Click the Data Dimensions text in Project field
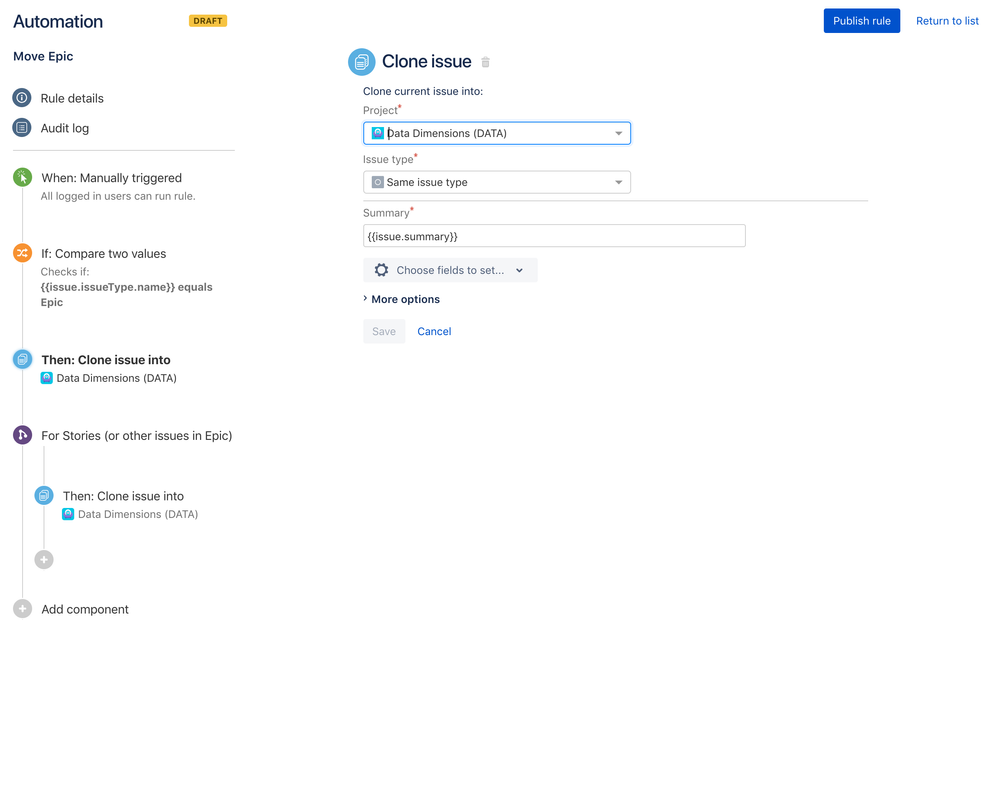 tap(447, 133)
